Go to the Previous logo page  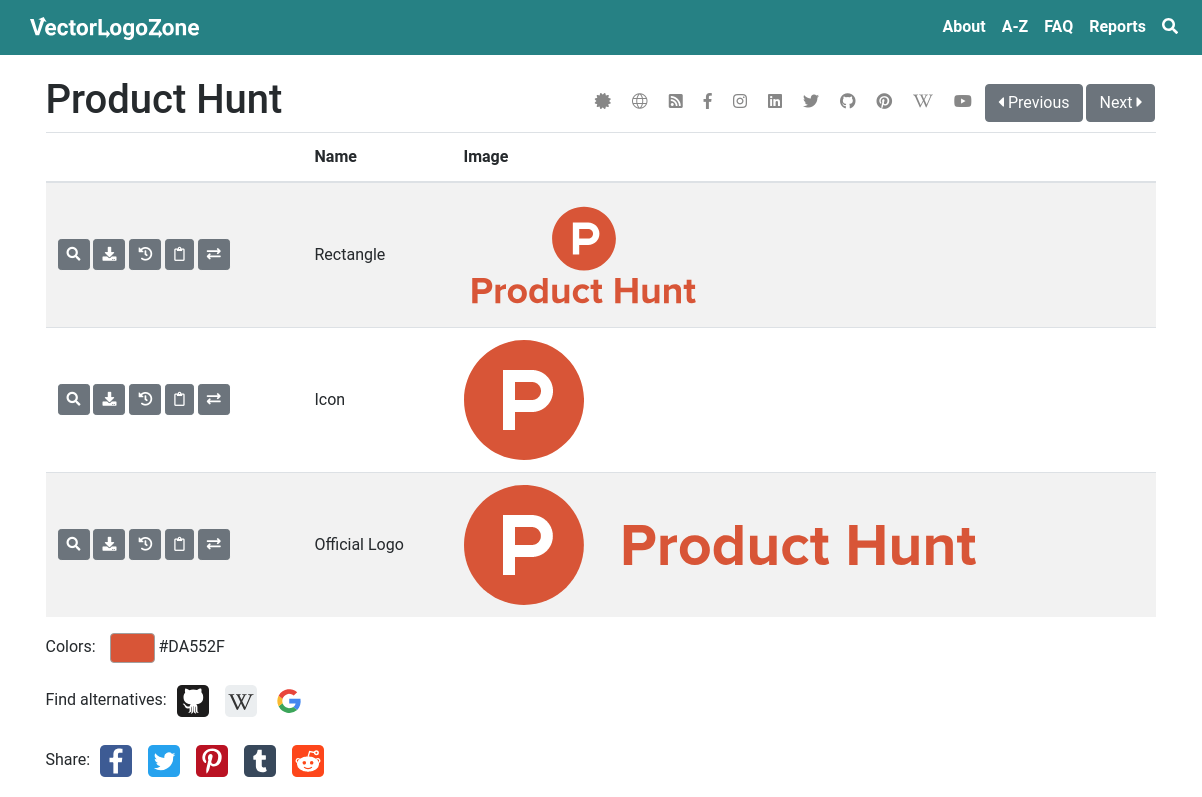[x=1034, y=103]
